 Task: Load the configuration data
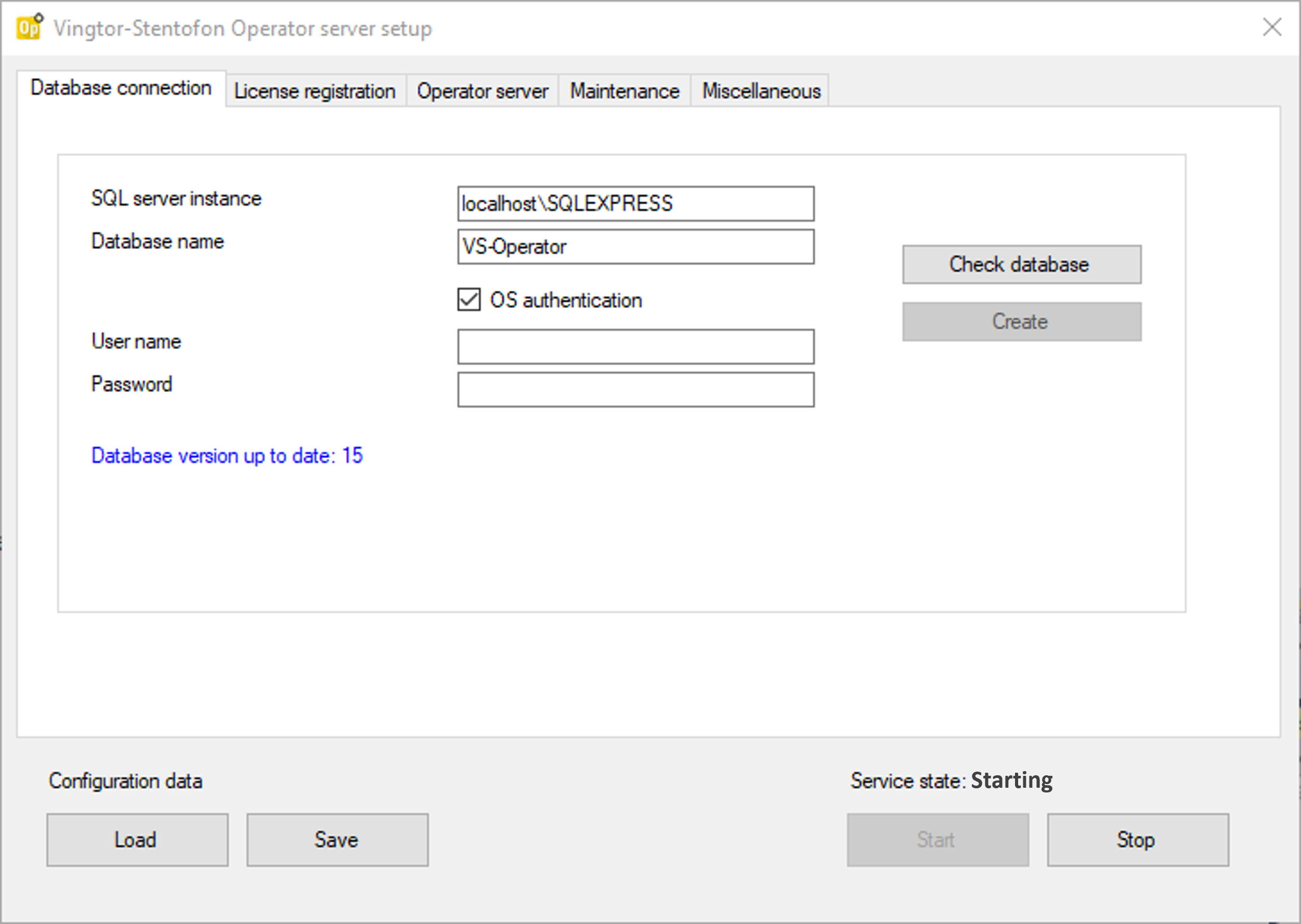tap(137, 840)
